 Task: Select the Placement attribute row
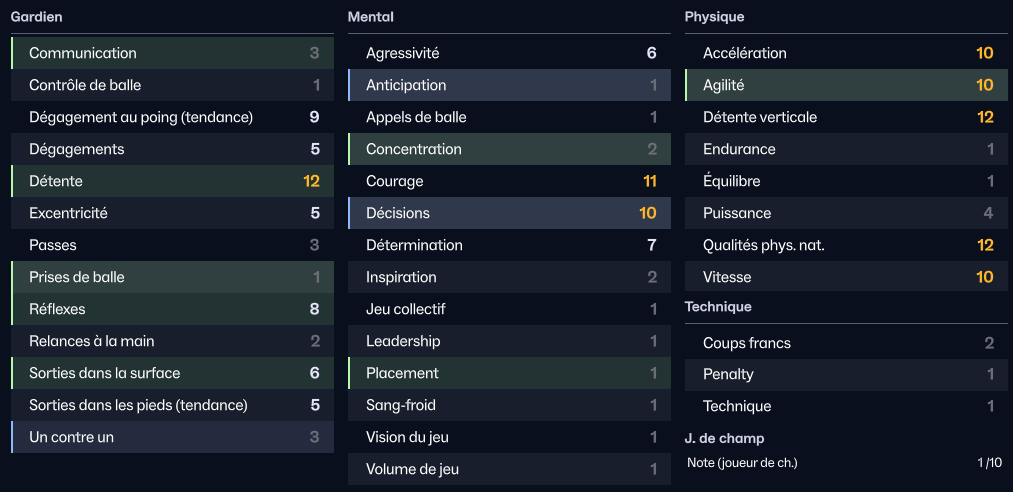pos(509,373)
